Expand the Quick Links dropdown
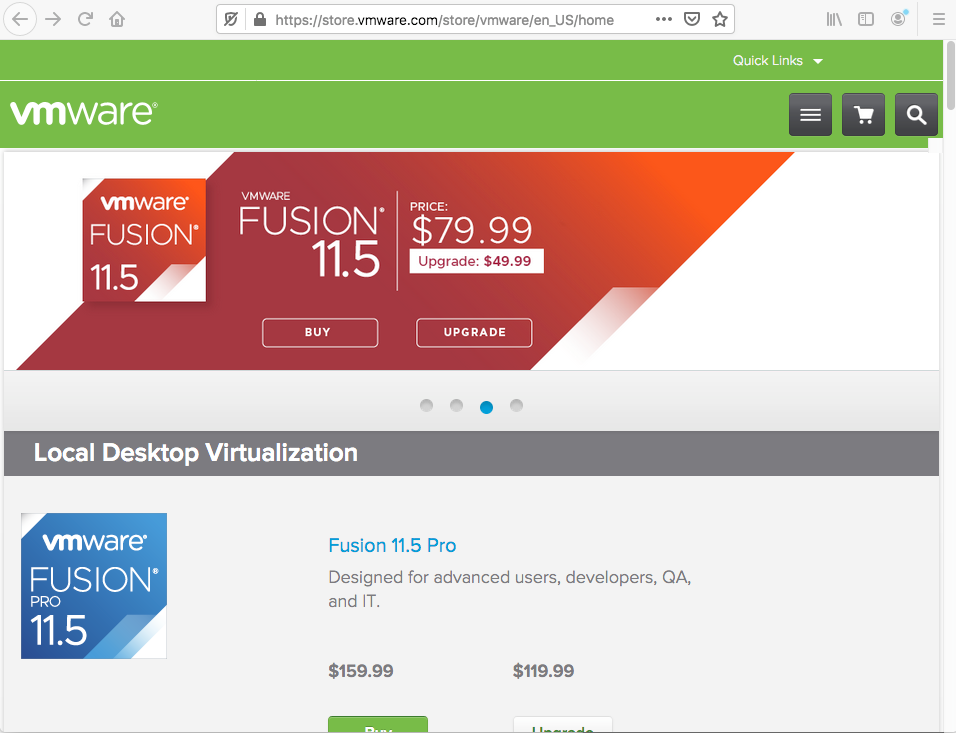 777,61
